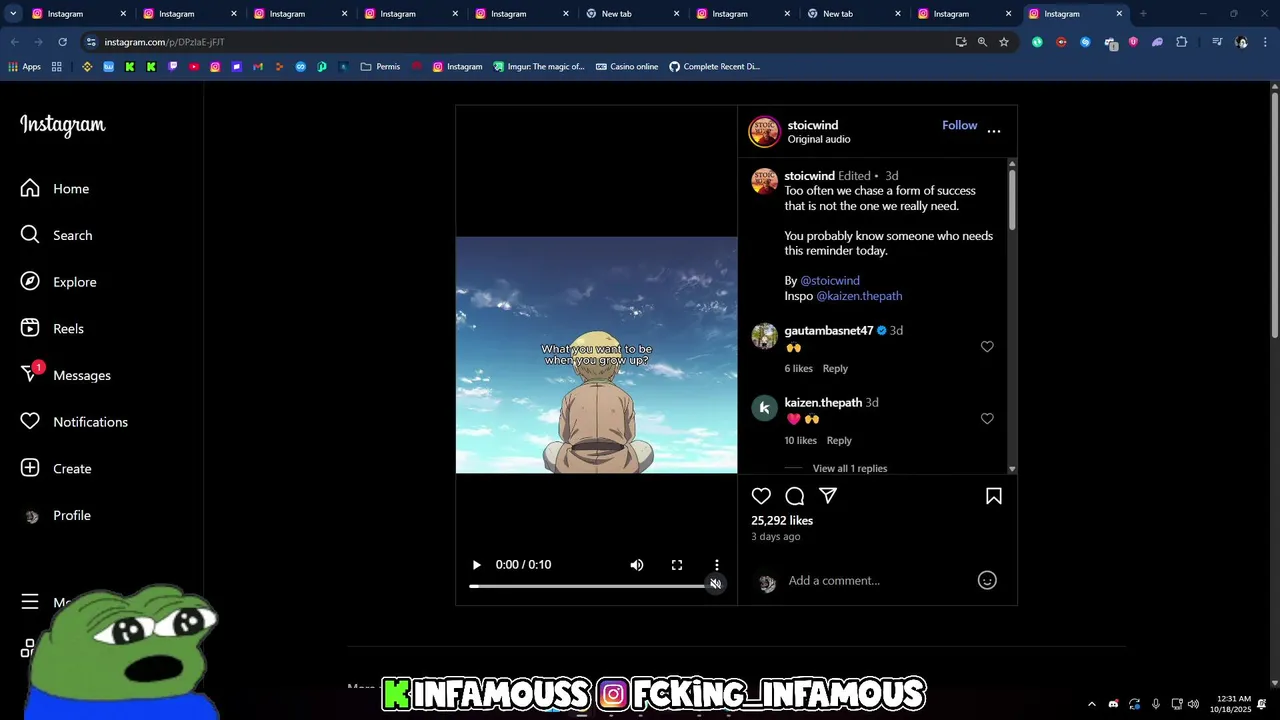Show hidden system tray icons
The width and height of the screenshot is (1280, 720).
pyautogui.click(x=1091, y=704)
